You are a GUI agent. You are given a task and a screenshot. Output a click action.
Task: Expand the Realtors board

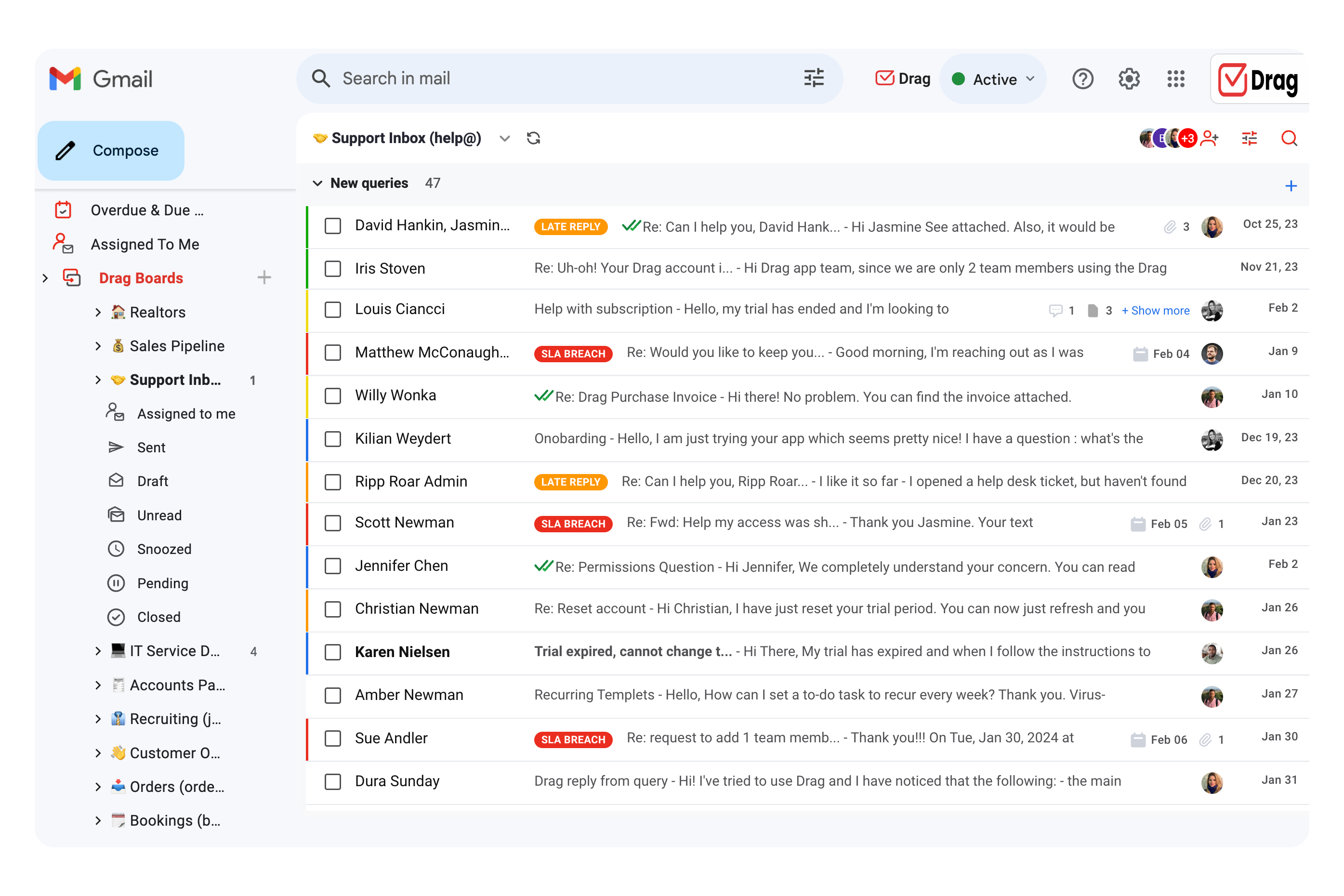[98, 312]
